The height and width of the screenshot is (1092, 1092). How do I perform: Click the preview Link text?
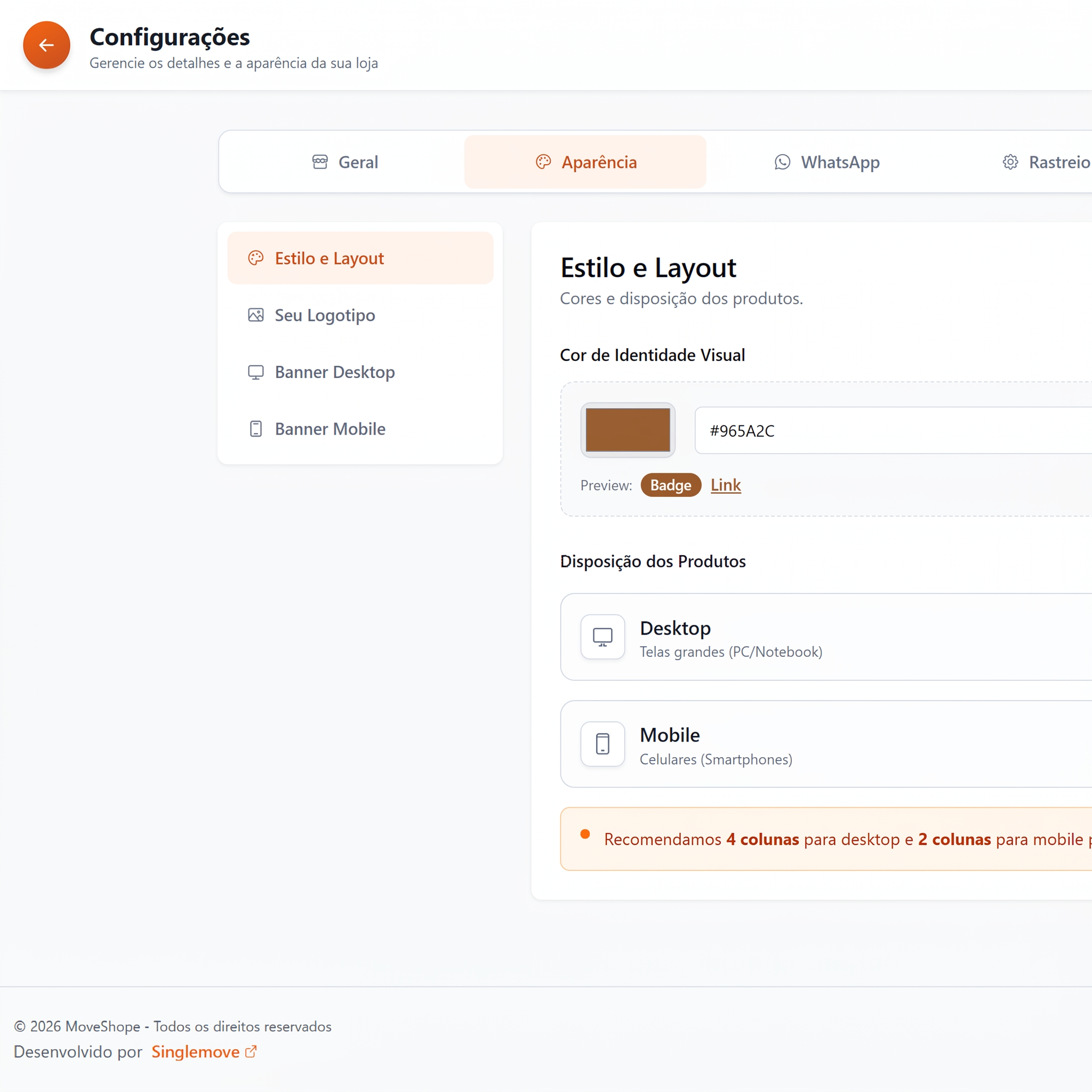pos(726,485)
